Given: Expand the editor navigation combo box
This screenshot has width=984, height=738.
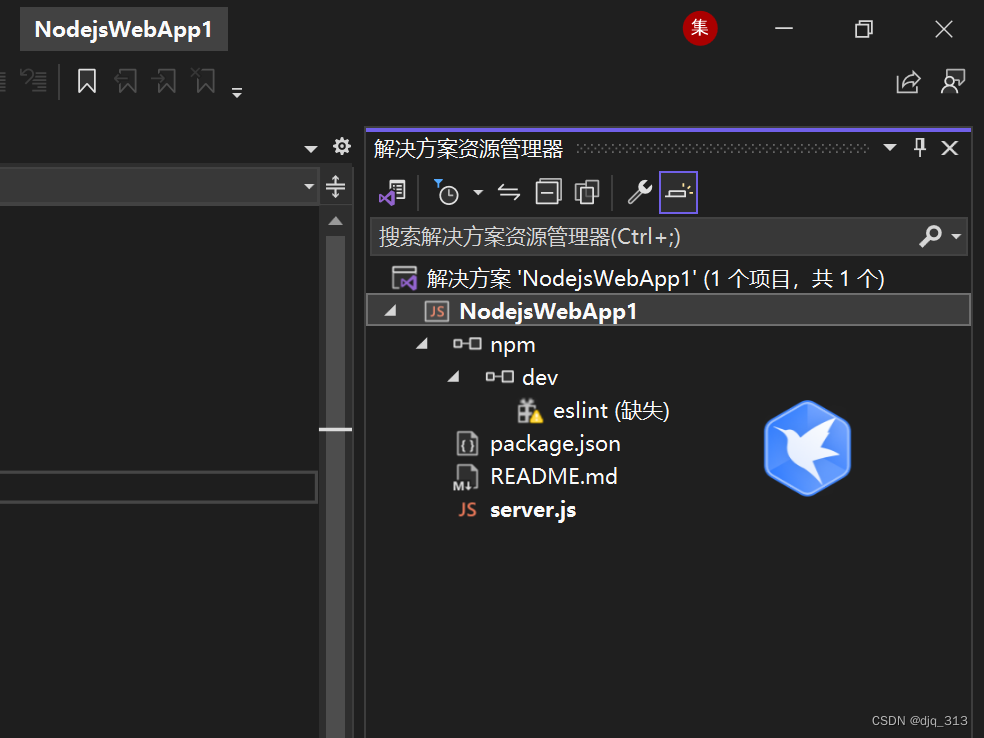Looking at the screenshot, I should click(309, 186).
